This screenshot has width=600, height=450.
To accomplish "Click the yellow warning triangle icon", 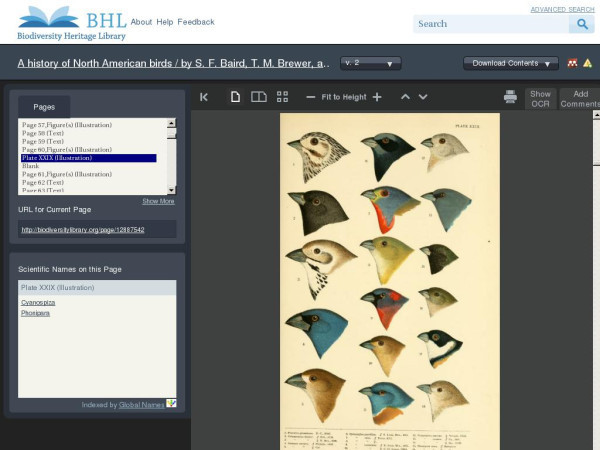I will point(587,63).
